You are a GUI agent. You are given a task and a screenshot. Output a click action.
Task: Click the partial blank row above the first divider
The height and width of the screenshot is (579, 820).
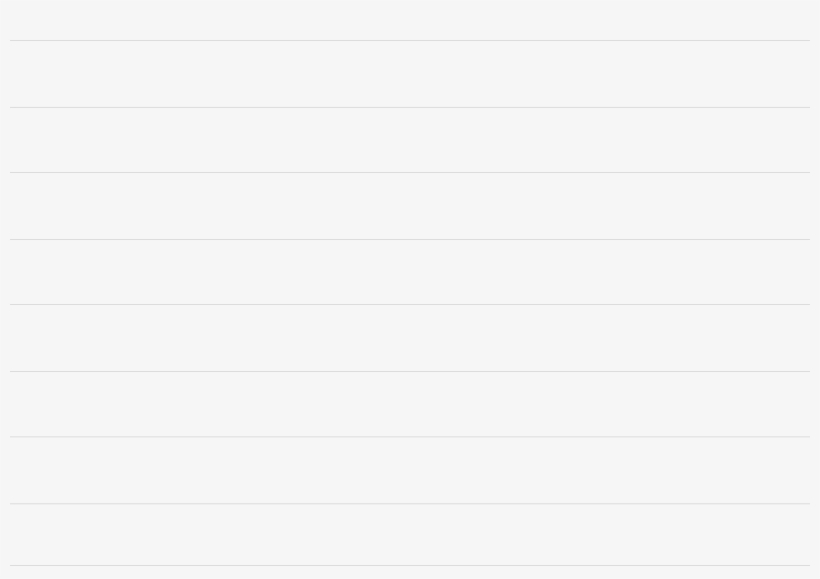(410, 20)
